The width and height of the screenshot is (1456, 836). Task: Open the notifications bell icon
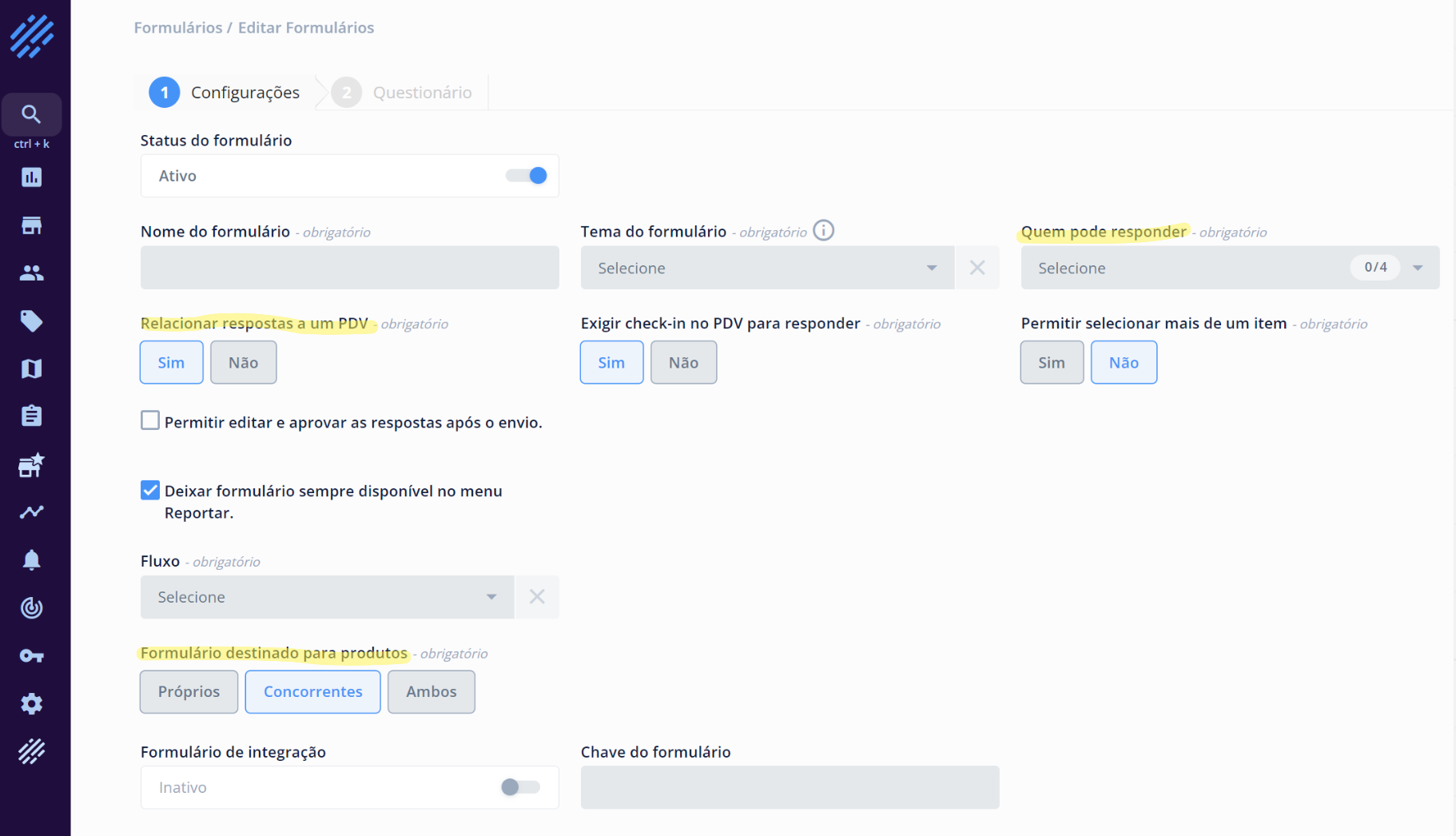click(x=31, y=560)
